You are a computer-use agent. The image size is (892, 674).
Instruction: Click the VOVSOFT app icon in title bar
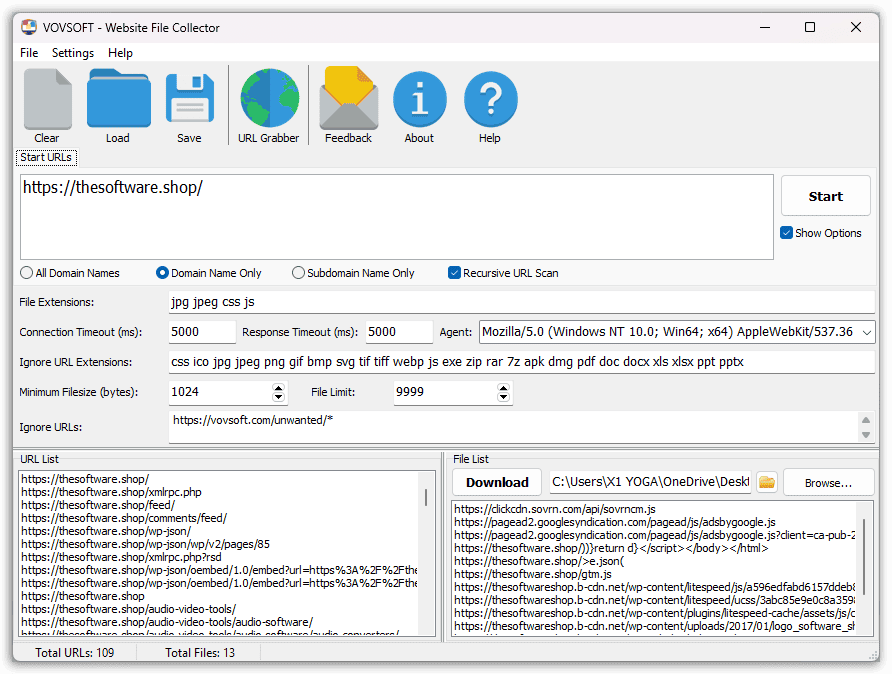[x=29, y=27]
